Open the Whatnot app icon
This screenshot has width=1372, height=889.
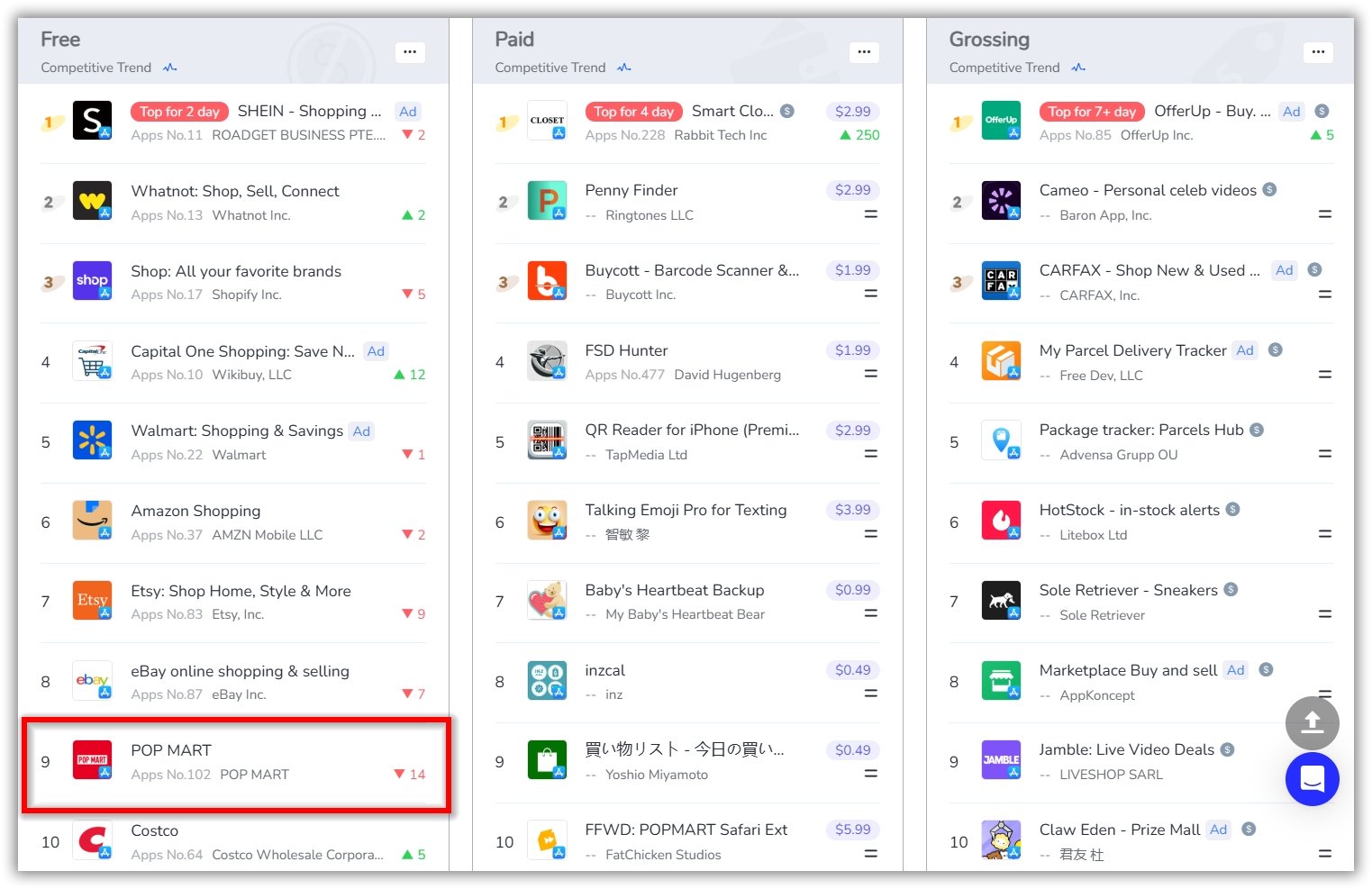92,201
